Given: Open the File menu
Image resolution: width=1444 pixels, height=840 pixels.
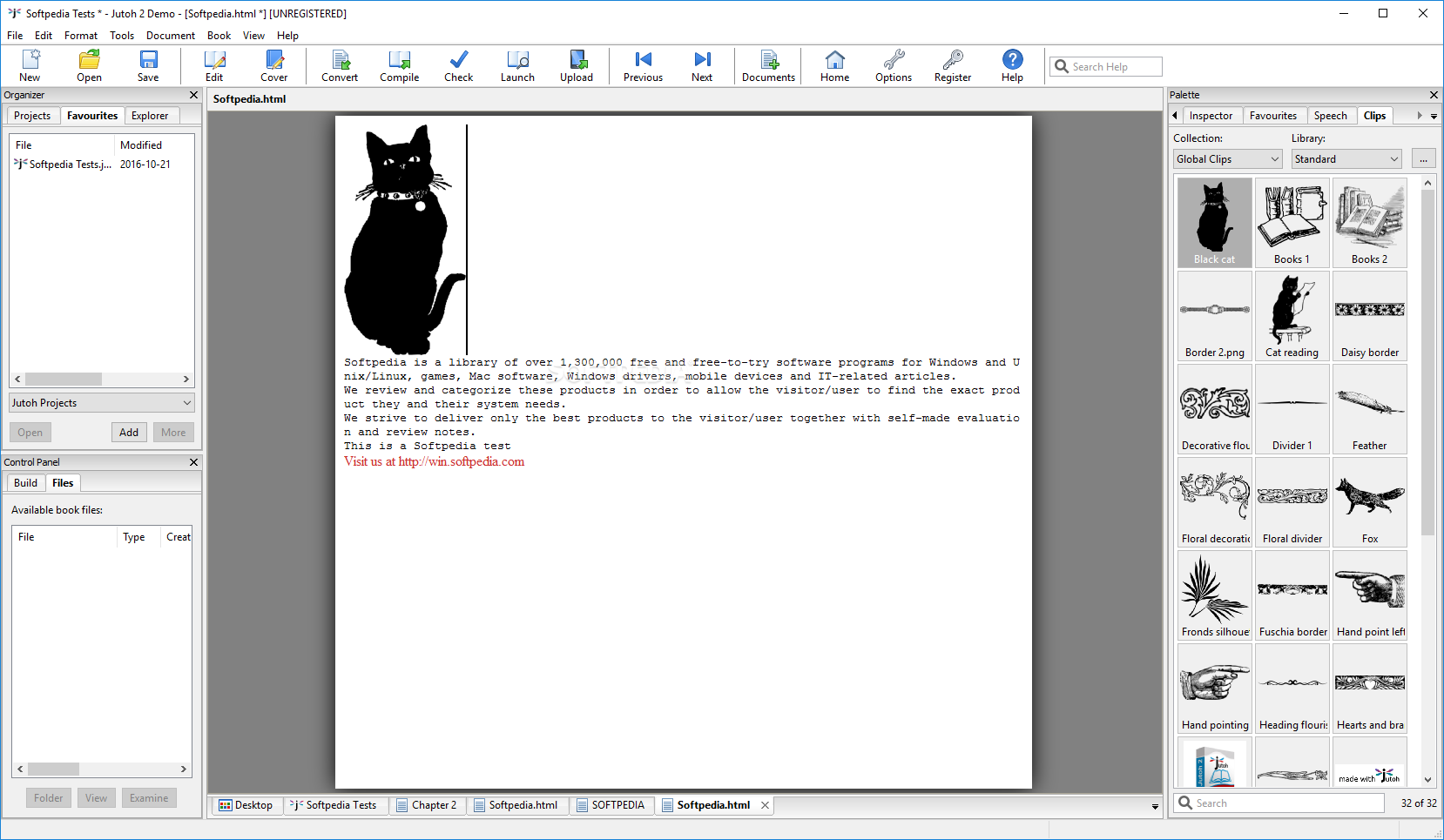Looking at the screenshot, I should point(15,36).
